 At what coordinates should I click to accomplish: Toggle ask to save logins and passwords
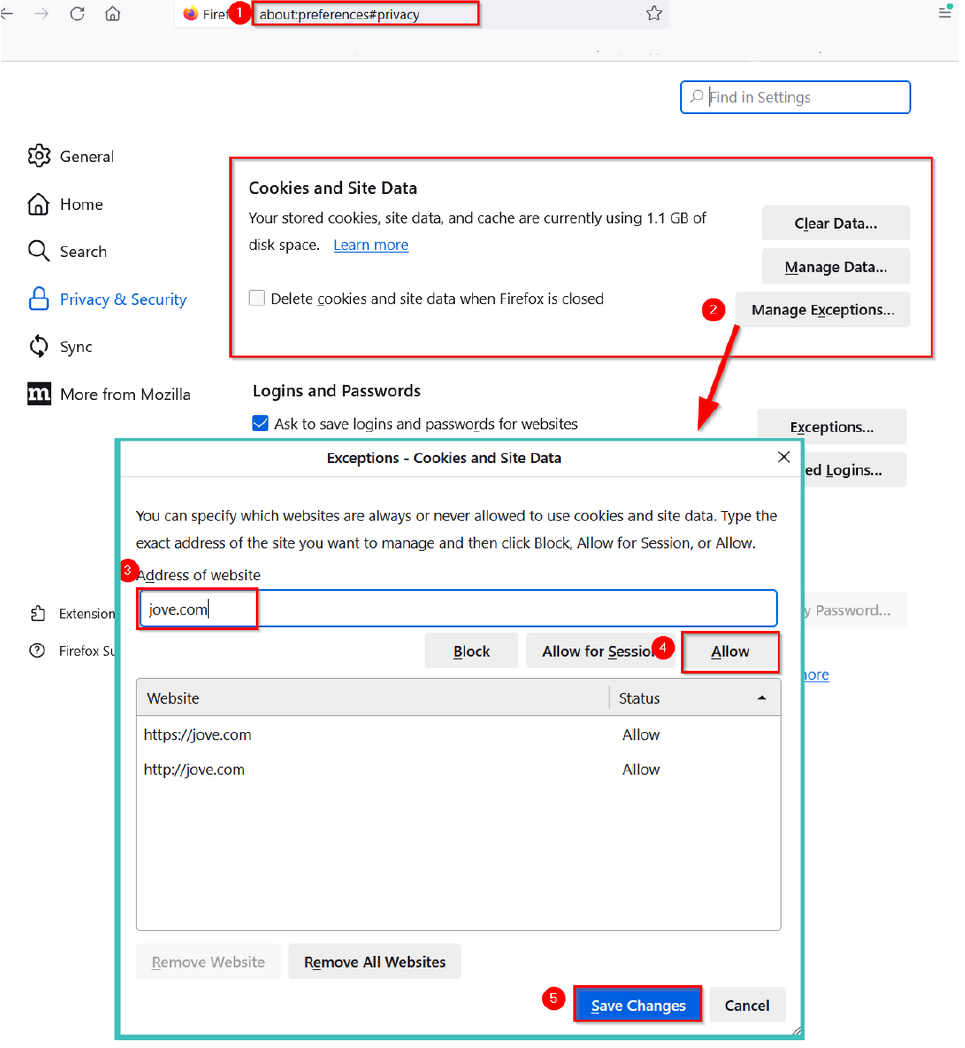coord(261,423)
